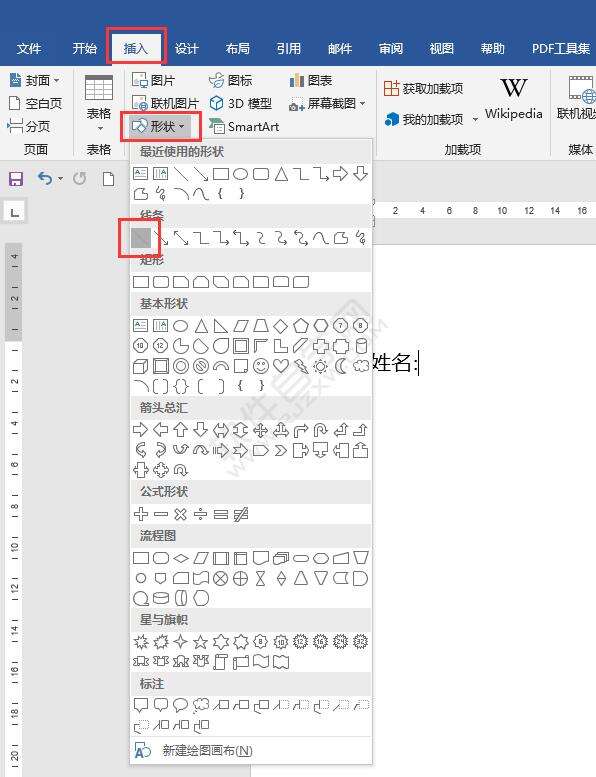The height and width of the screenshot is (777, 596).
Task: Insert a 图表 chart
Action: [x=311, y=80]
